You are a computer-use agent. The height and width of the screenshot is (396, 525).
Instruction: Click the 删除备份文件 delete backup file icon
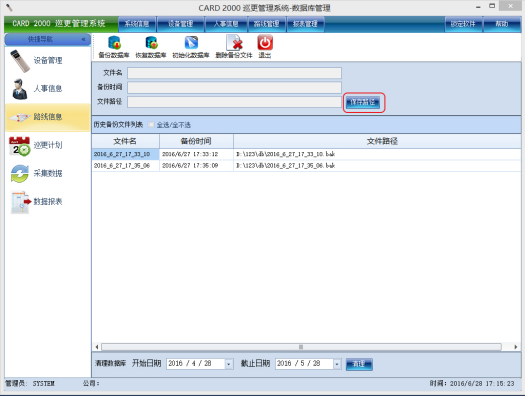[x=234, y=43]
